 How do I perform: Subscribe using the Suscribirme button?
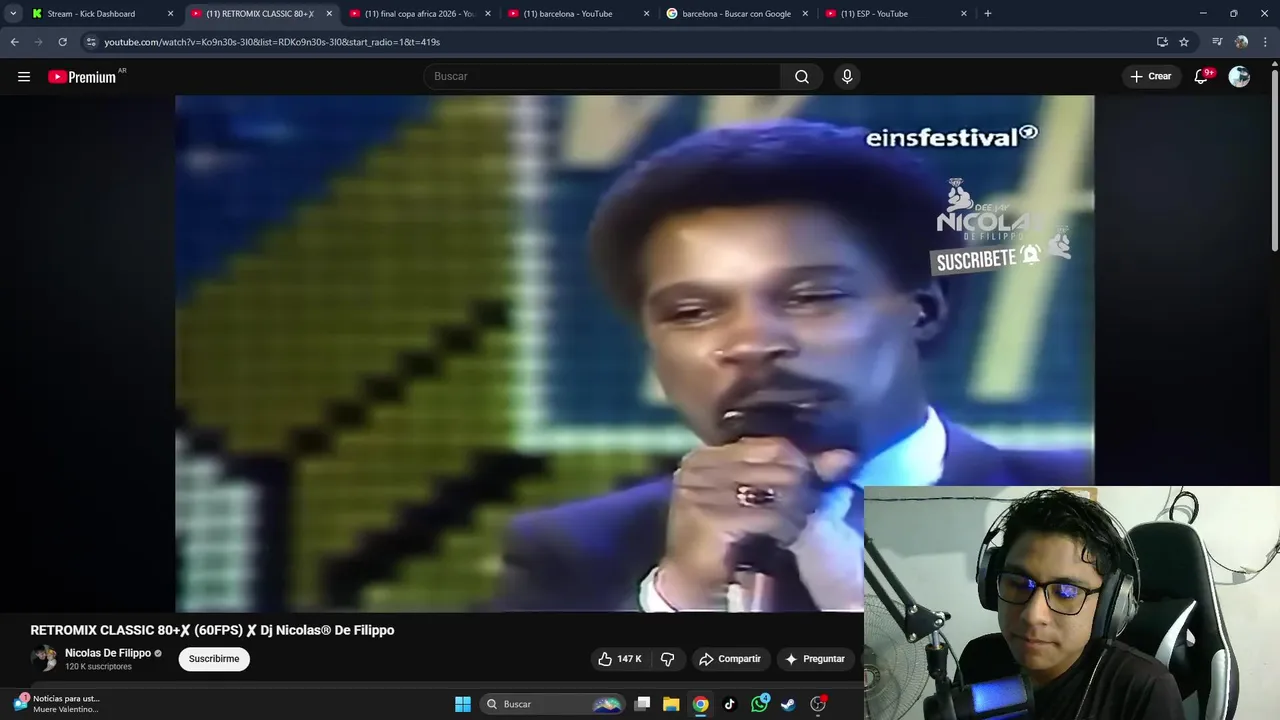click(214, 659)
